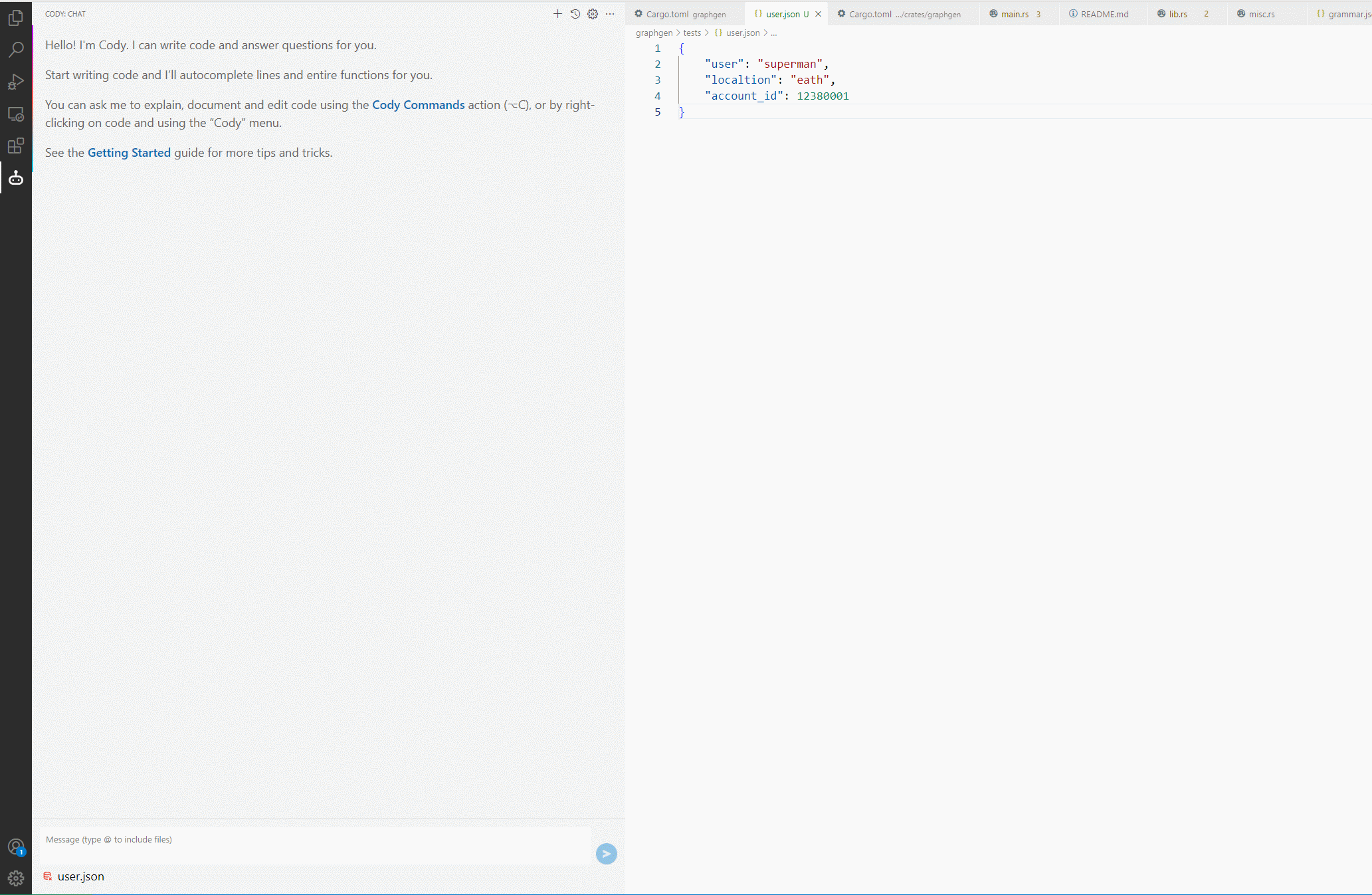
Task: Expand breadcrumb ellipsis symbol list
Action: (x=773, y=33)
